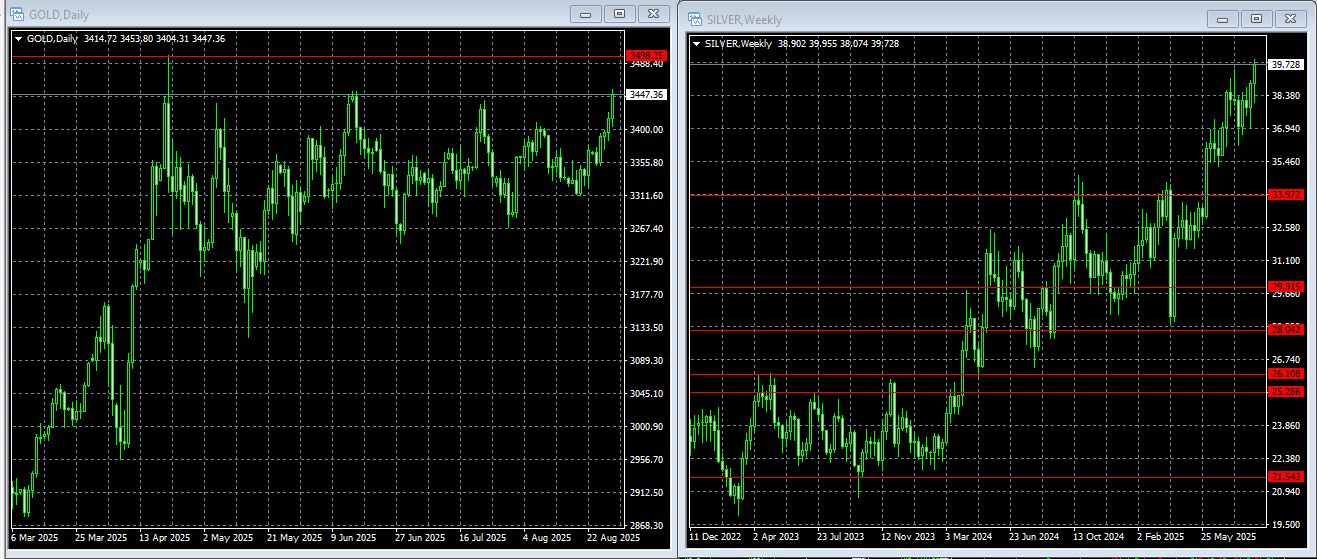Viewport: 1317px width, 559px height.
Task: Select the 21.543 red horizontal level label
Action: coord(1285,476)
